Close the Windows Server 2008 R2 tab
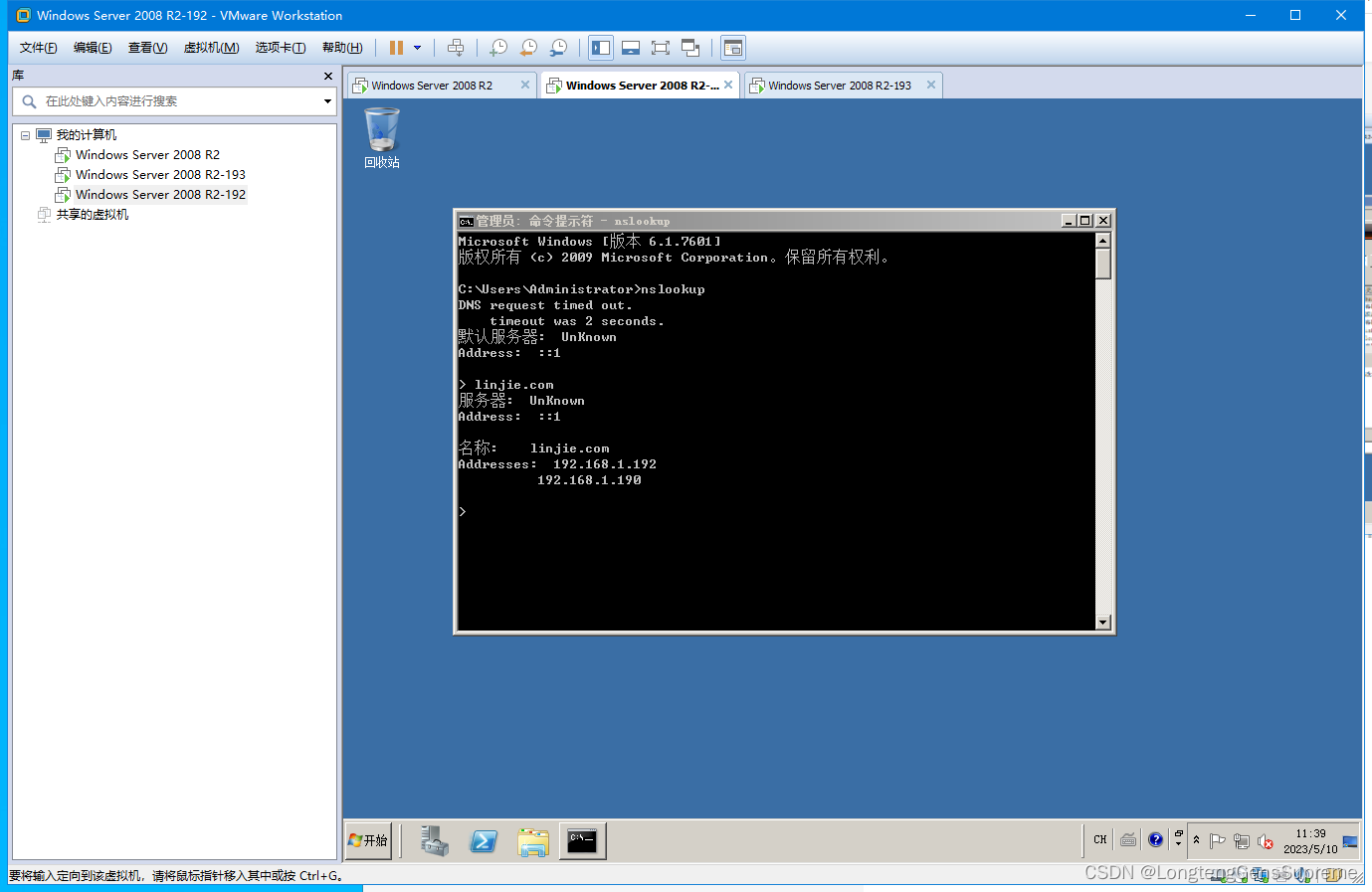 click(525, 86)
